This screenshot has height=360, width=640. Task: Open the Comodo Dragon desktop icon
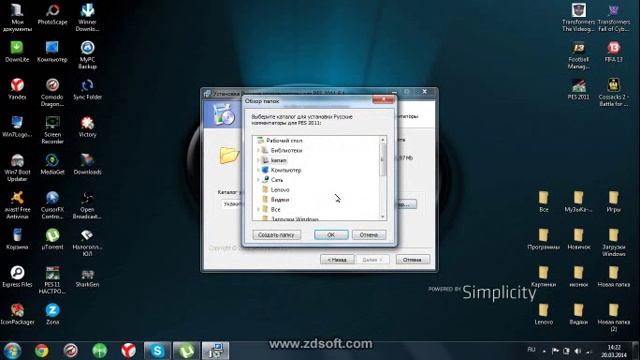click(52, 92)
